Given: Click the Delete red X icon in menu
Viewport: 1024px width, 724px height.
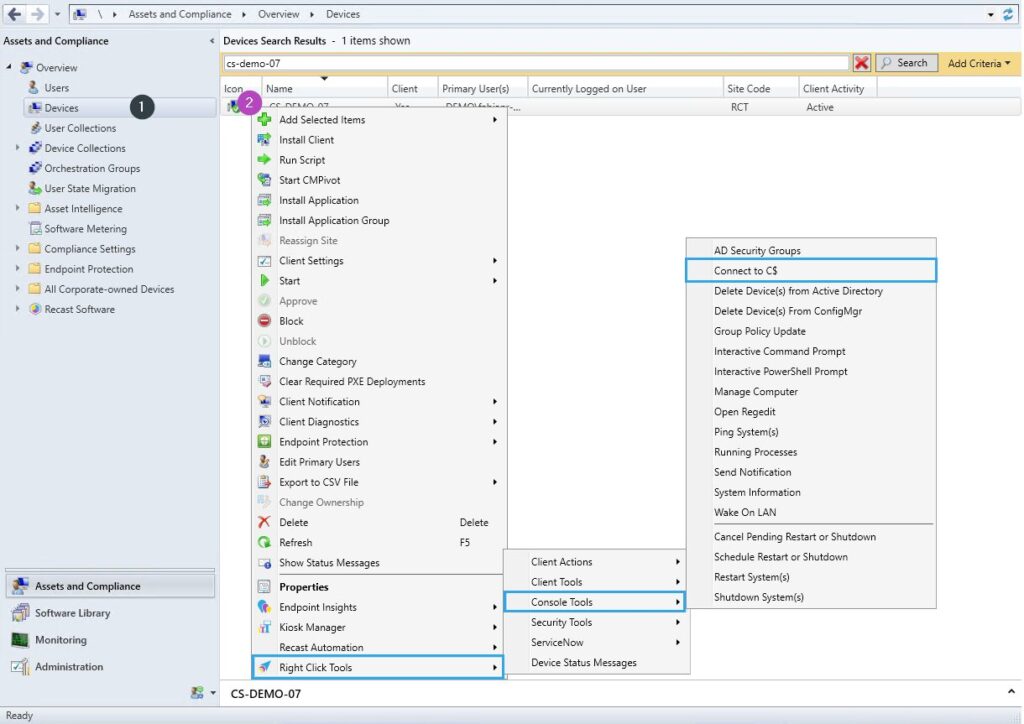Looking at the screenshot, I should 264,522.
